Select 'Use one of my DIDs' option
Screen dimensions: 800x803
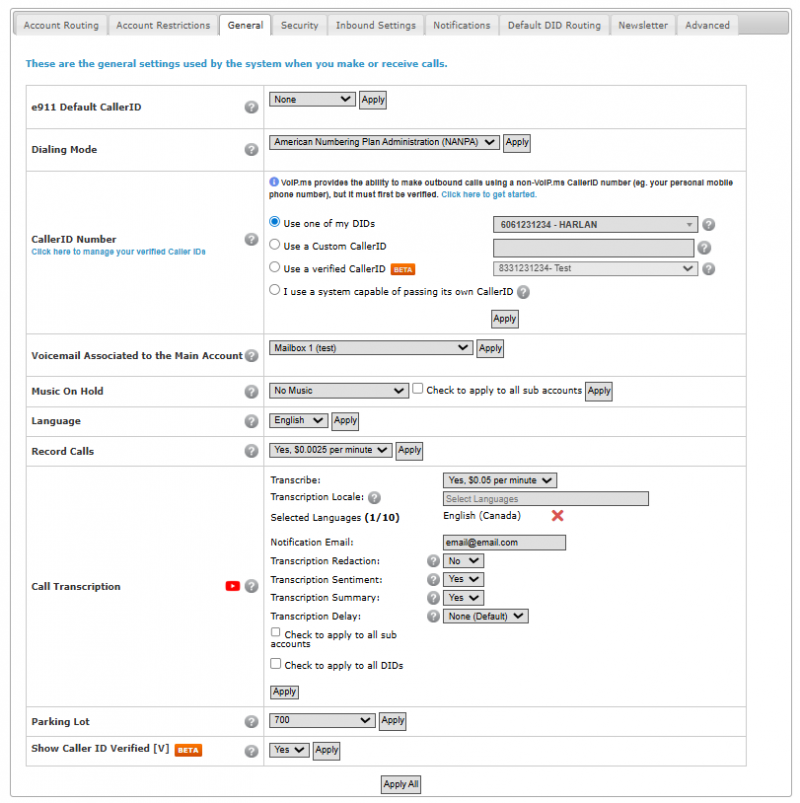(x=275, y=222)
